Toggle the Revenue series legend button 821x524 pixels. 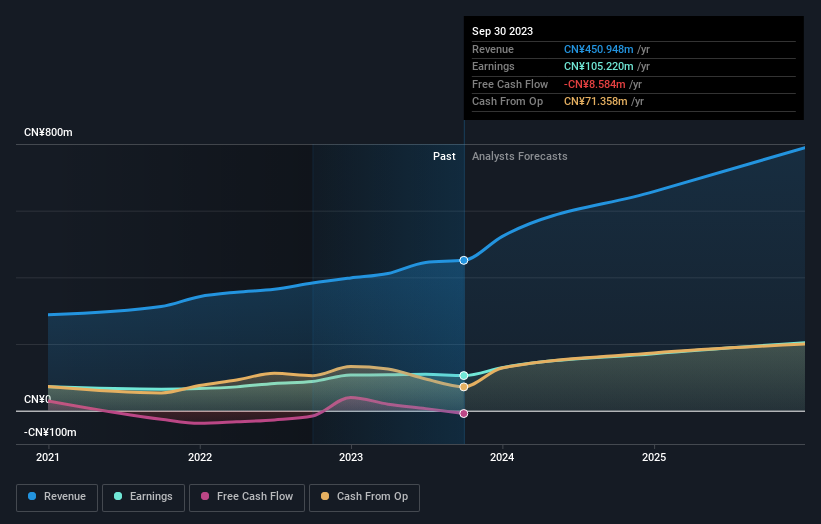57,497
